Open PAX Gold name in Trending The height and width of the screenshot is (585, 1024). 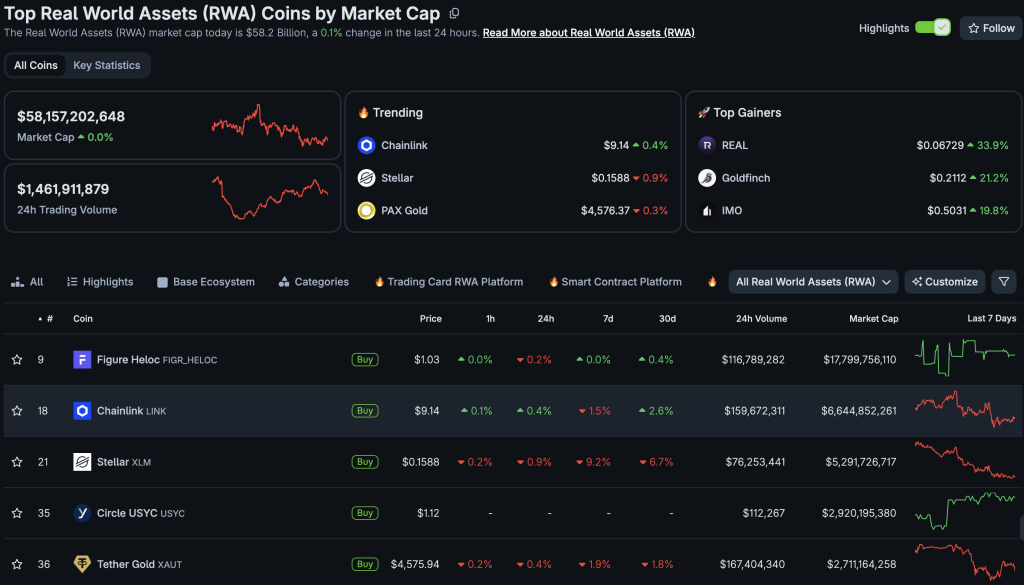pos(404,210)
